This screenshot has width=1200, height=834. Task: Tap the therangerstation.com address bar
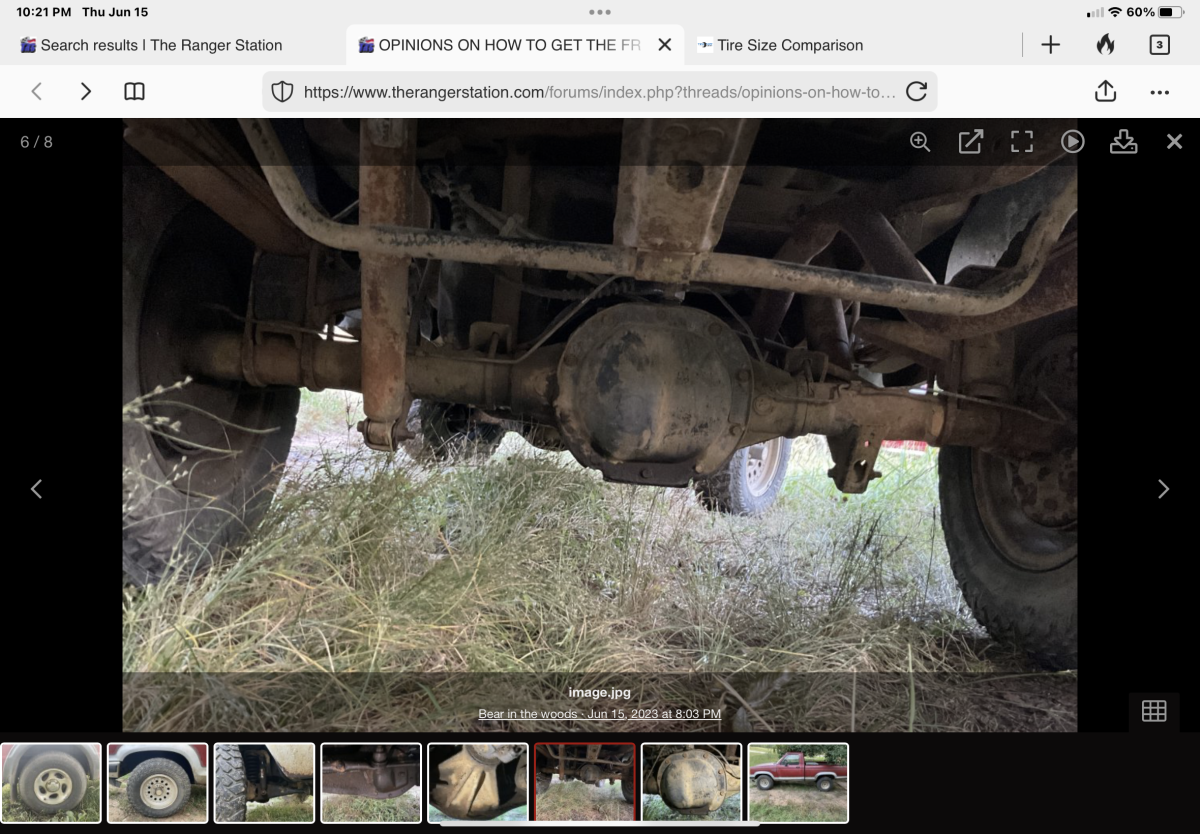600,92
